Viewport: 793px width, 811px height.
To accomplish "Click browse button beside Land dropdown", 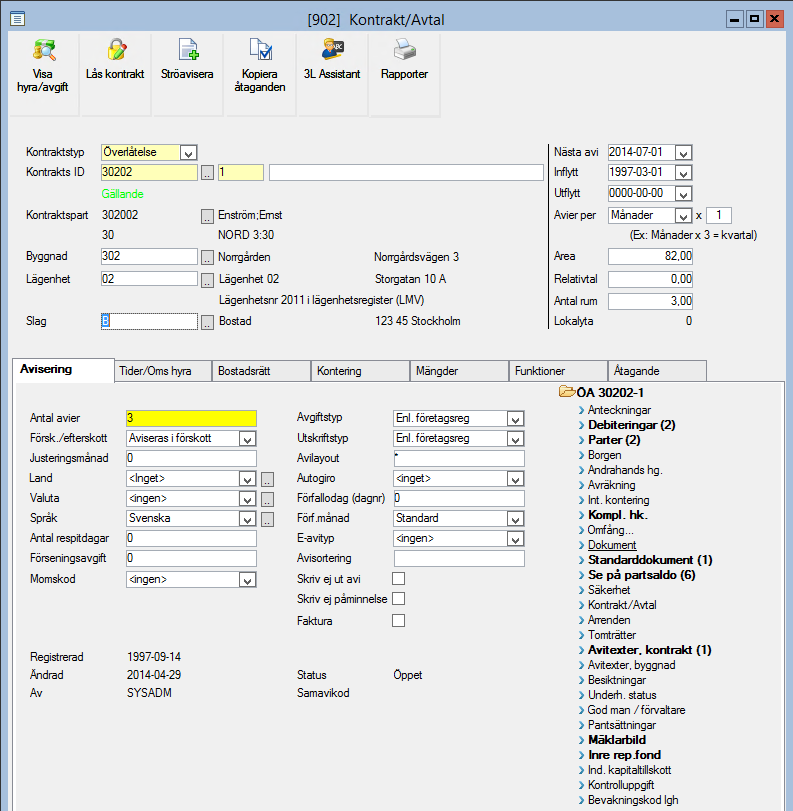I will (x=267, y=479).
